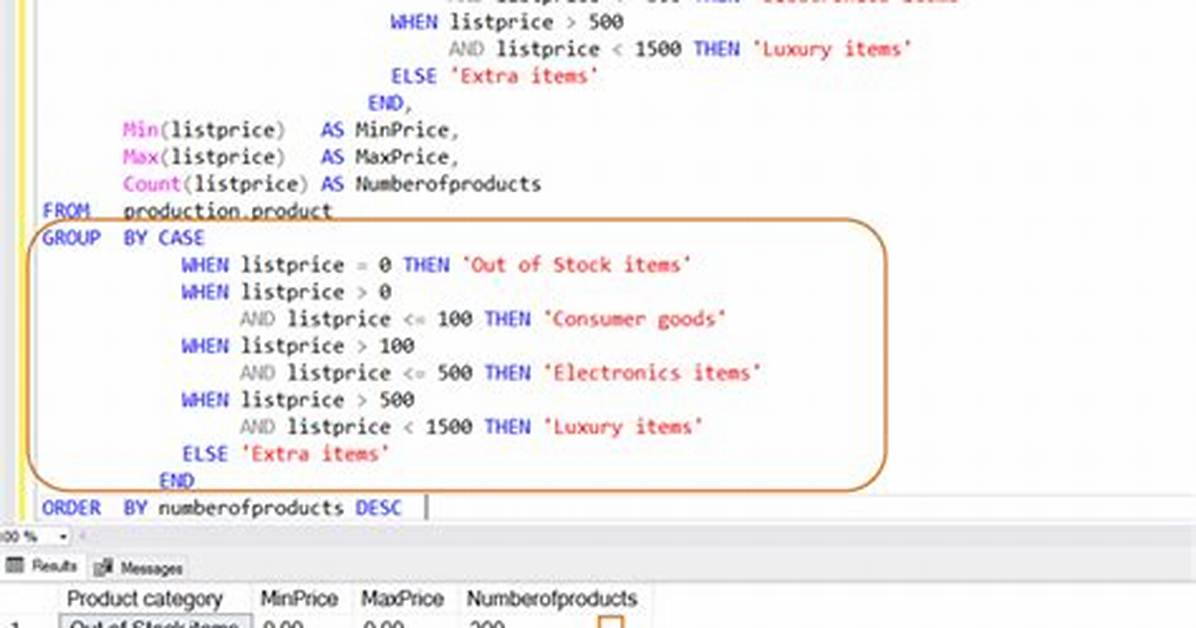
Task: Click the production.product table name
Action: point(227,211)
